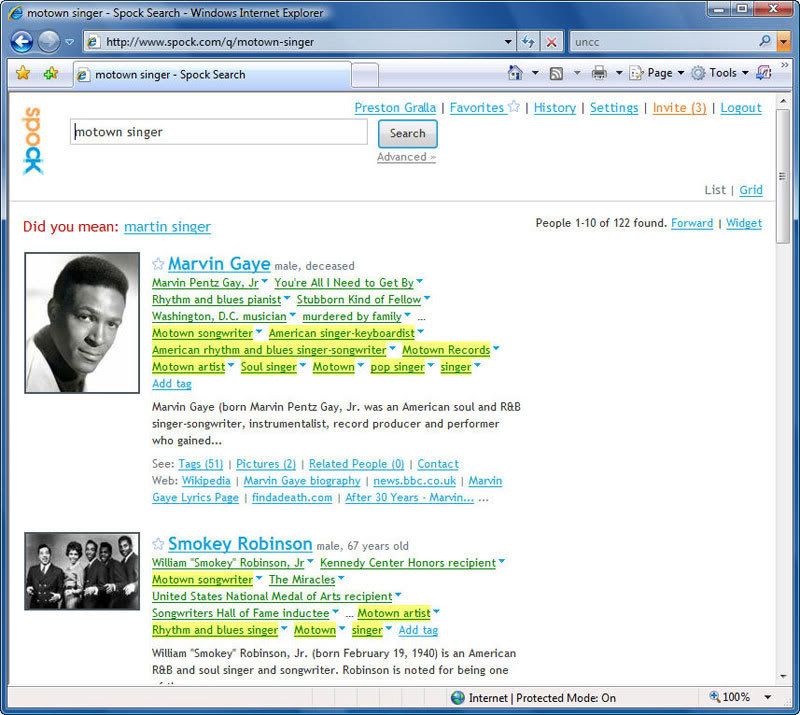Screen dimensions: 800x715
Task: Open Marvin Gaye's Tags (51) link
Action: (x=201, y=464)
